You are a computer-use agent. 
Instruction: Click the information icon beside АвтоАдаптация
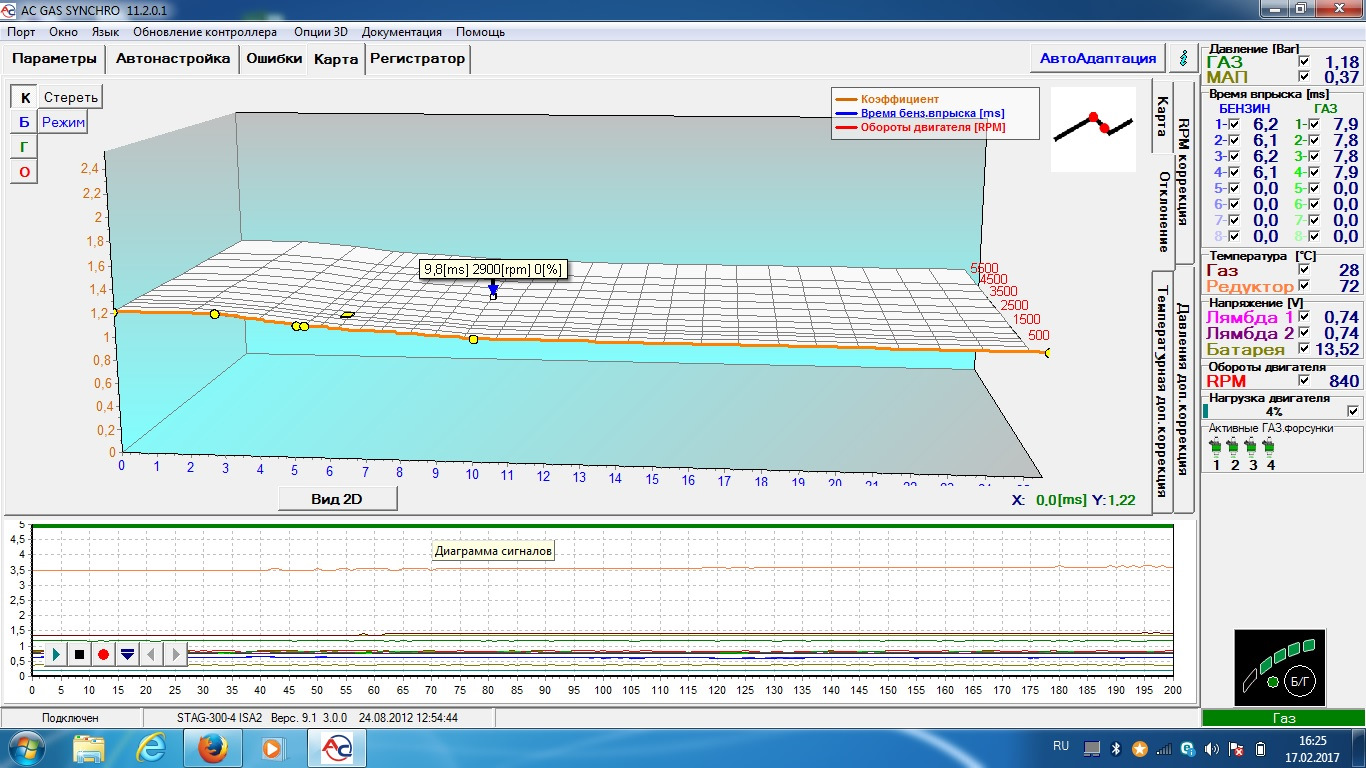1184,58
